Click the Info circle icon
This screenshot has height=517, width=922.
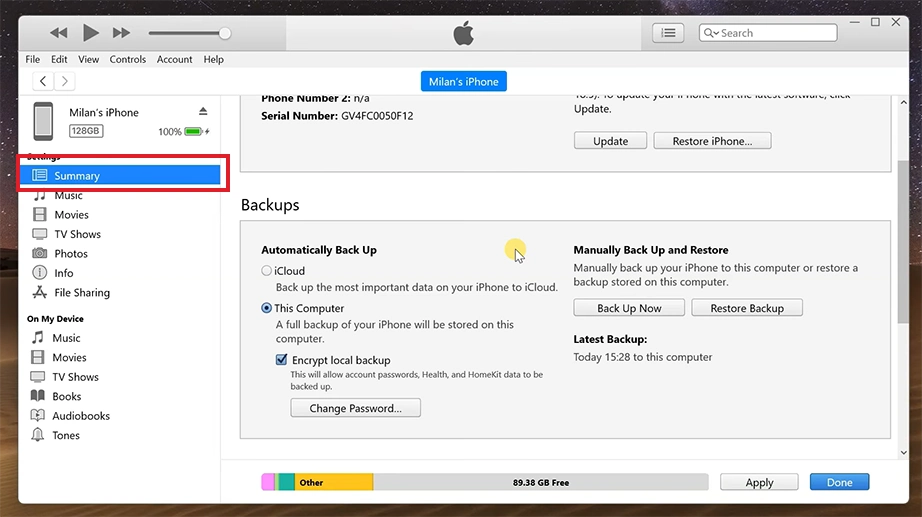39,272
